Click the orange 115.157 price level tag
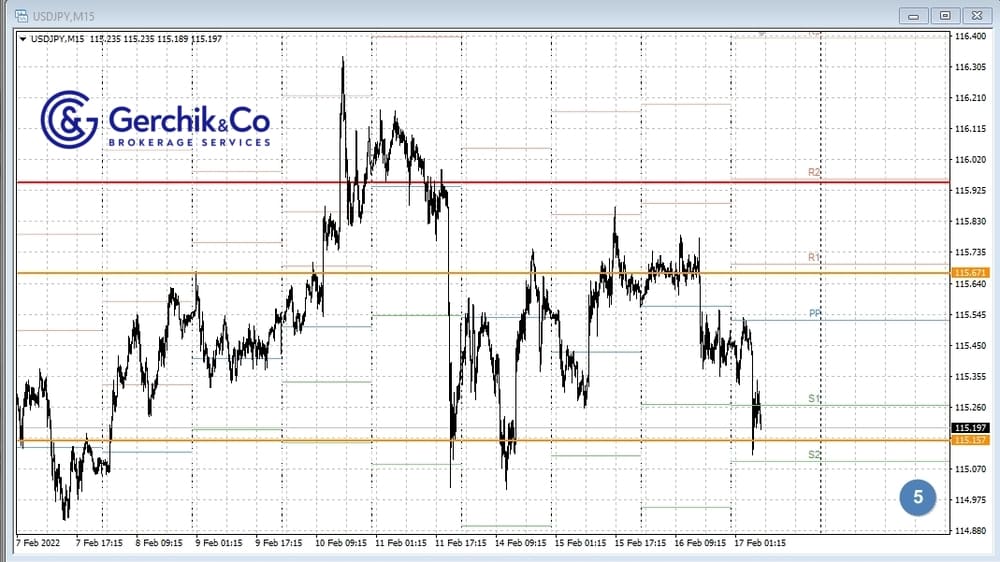The width and height of the screenshot is (1000, 562). (x=970, y=440)
